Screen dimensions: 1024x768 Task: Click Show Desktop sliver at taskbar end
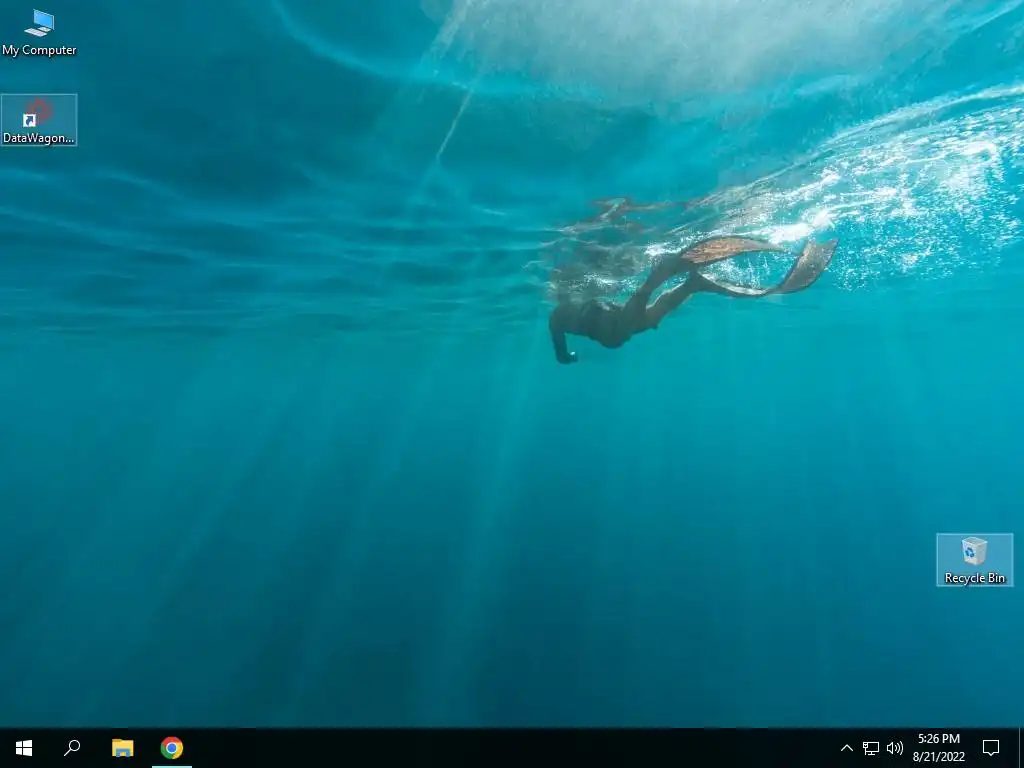pyautogui.click(x=1021, y=748)
